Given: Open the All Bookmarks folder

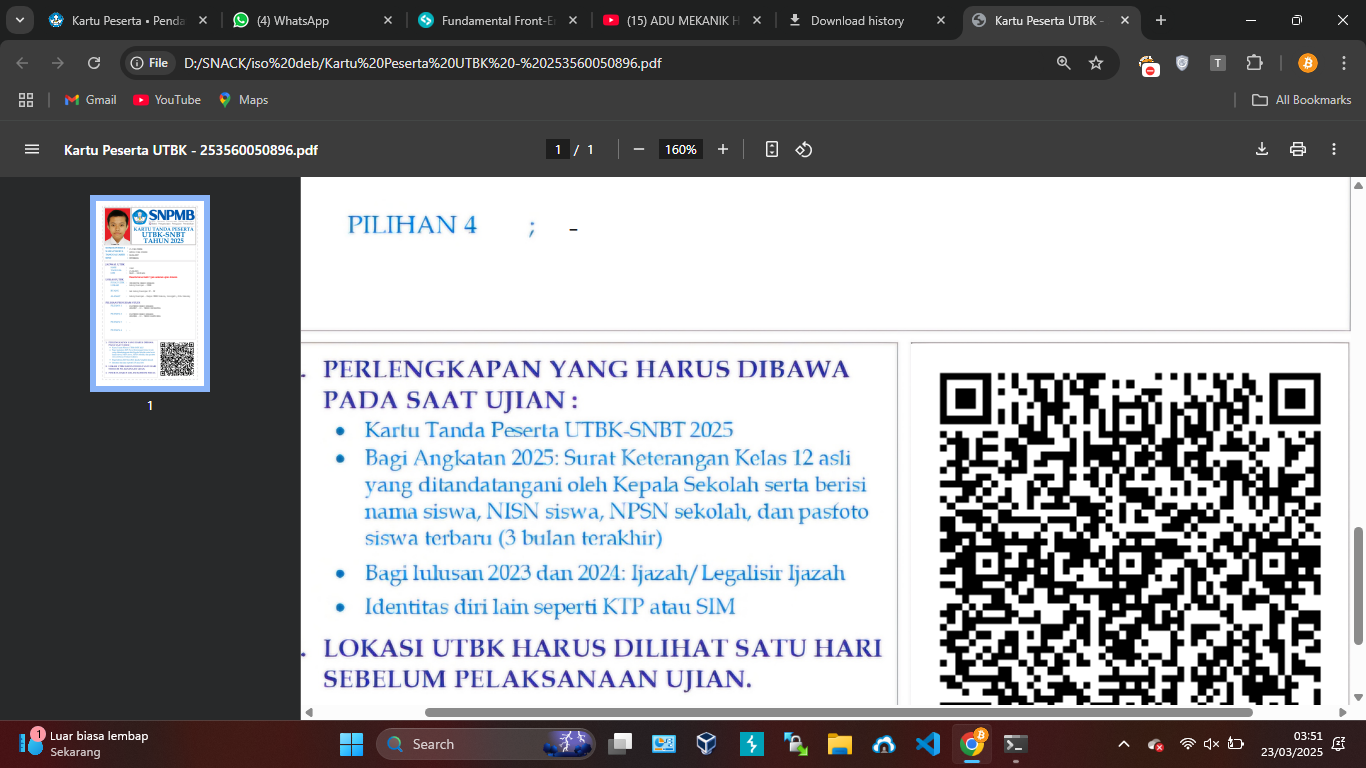Looking at the screenshot, I should pos(1302,100).
